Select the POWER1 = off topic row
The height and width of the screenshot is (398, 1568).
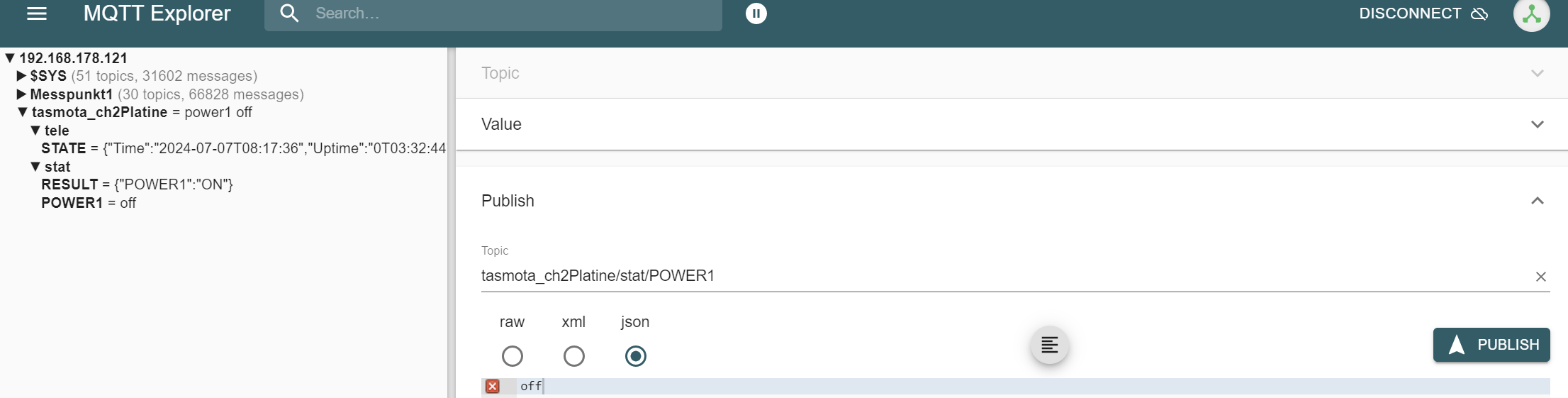pyautogui.click(x=89, y=203)
